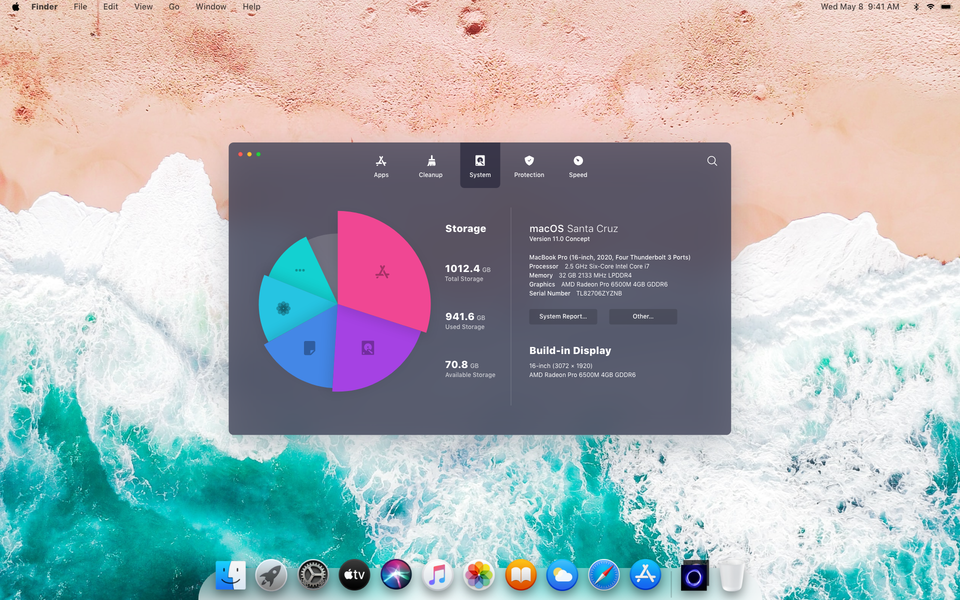The height and width of the screenshot is (600, 960).
Task: Open the Window menu
Action: click(x=211, y=7)
